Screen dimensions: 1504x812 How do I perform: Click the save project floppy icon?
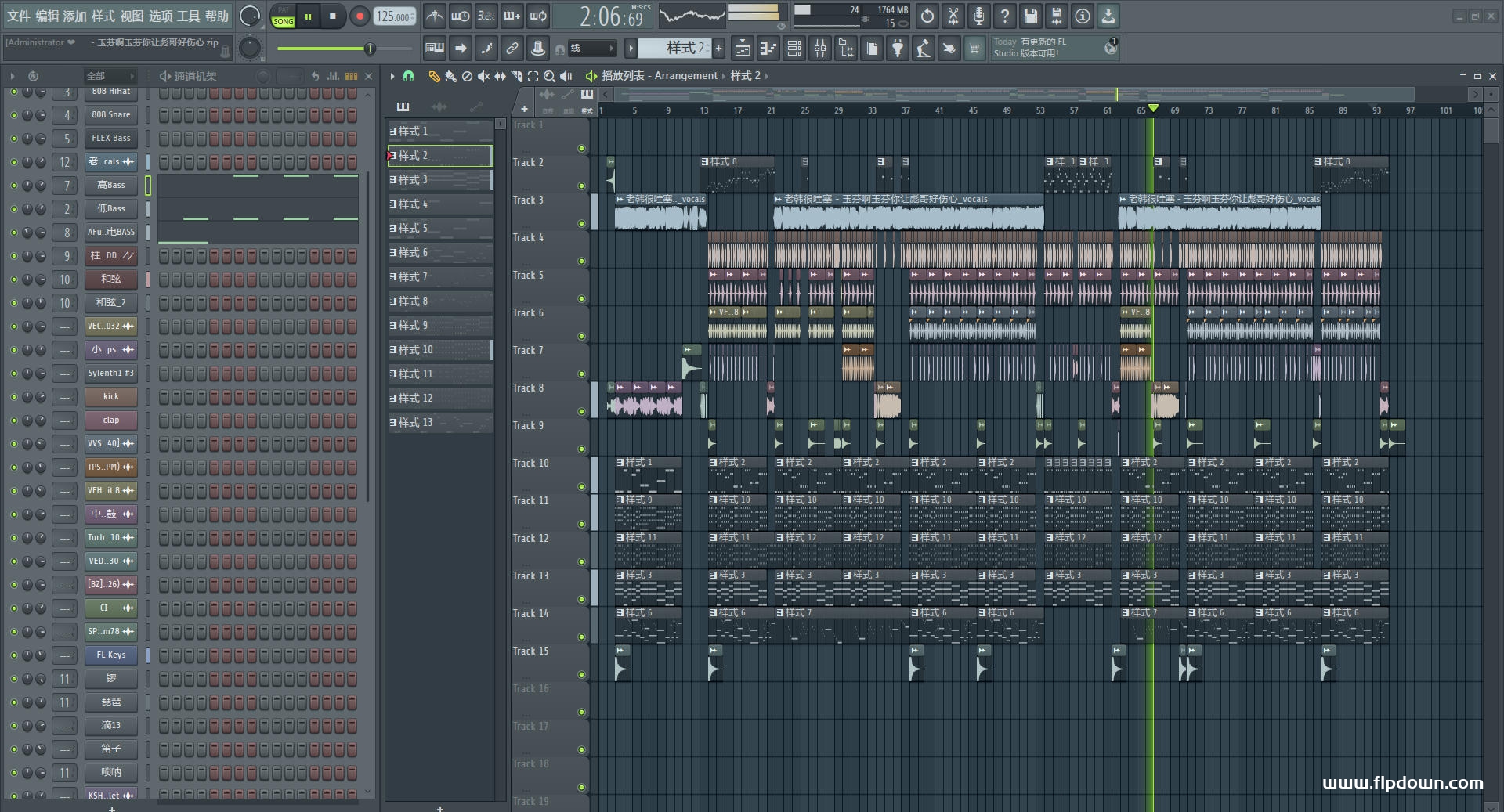tap(1031, 16)
